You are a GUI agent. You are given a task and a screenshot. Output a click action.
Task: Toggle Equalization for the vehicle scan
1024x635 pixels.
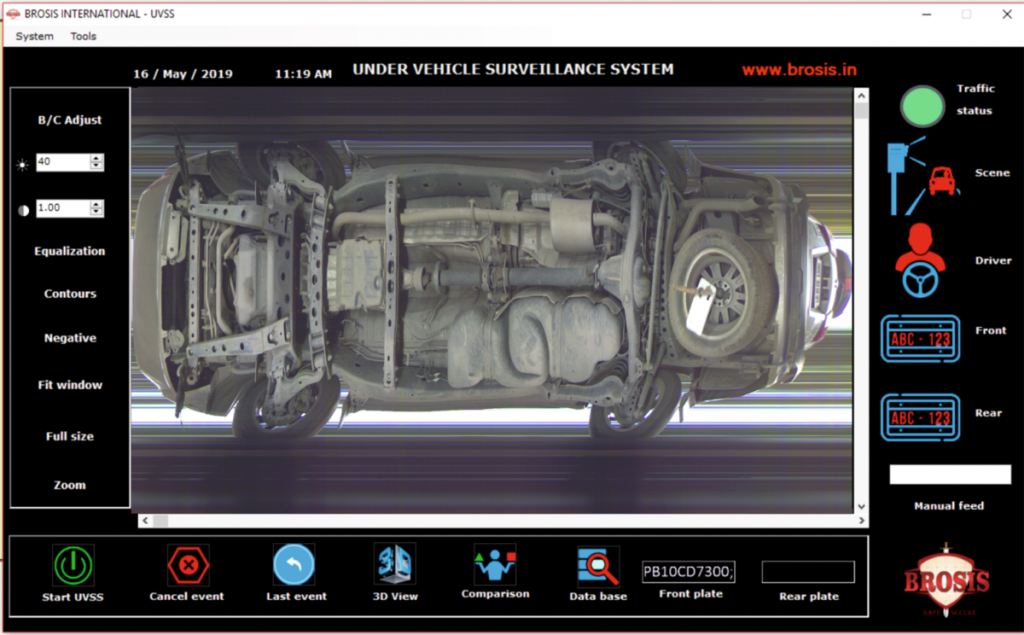(69, 250)
